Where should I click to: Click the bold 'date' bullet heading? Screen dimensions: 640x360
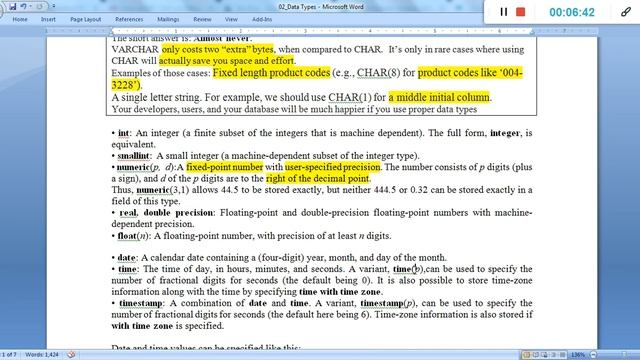[127, 258]
